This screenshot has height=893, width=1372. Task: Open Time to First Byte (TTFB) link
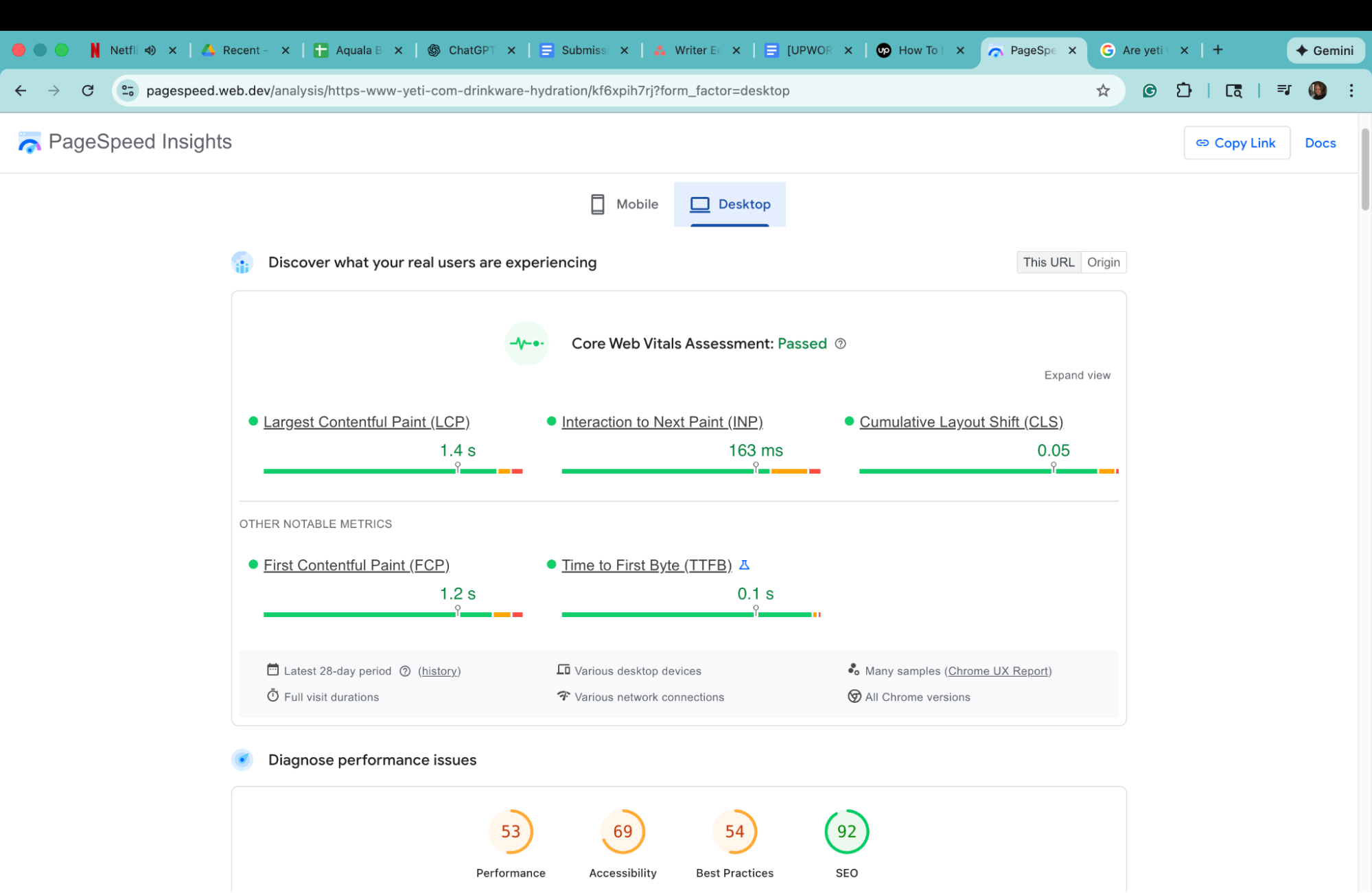click(646, 565)
